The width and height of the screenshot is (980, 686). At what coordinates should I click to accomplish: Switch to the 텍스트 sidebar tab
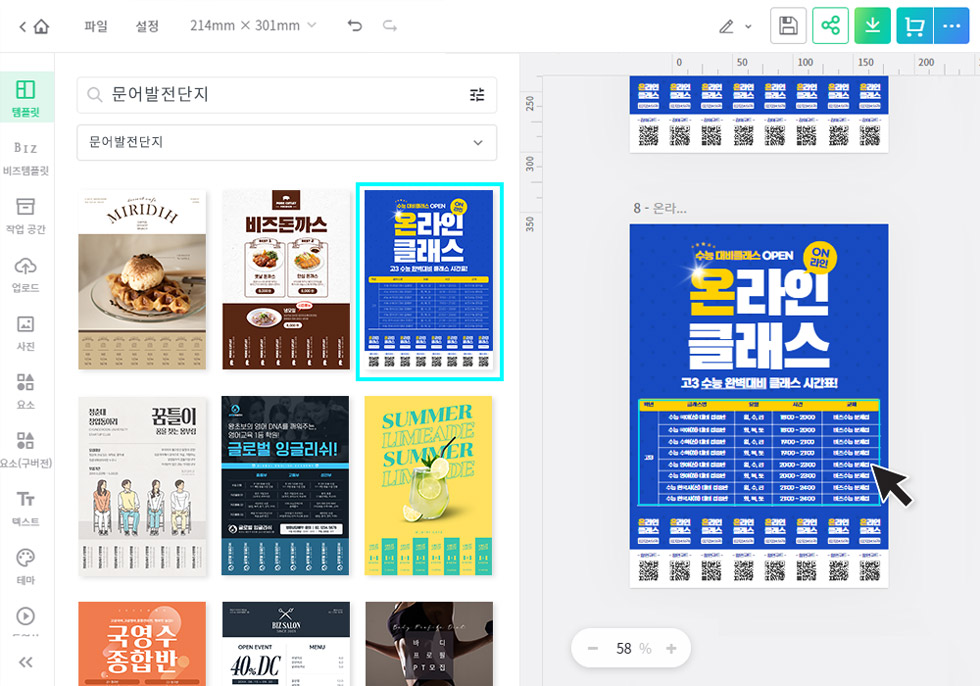coord(26,507)
